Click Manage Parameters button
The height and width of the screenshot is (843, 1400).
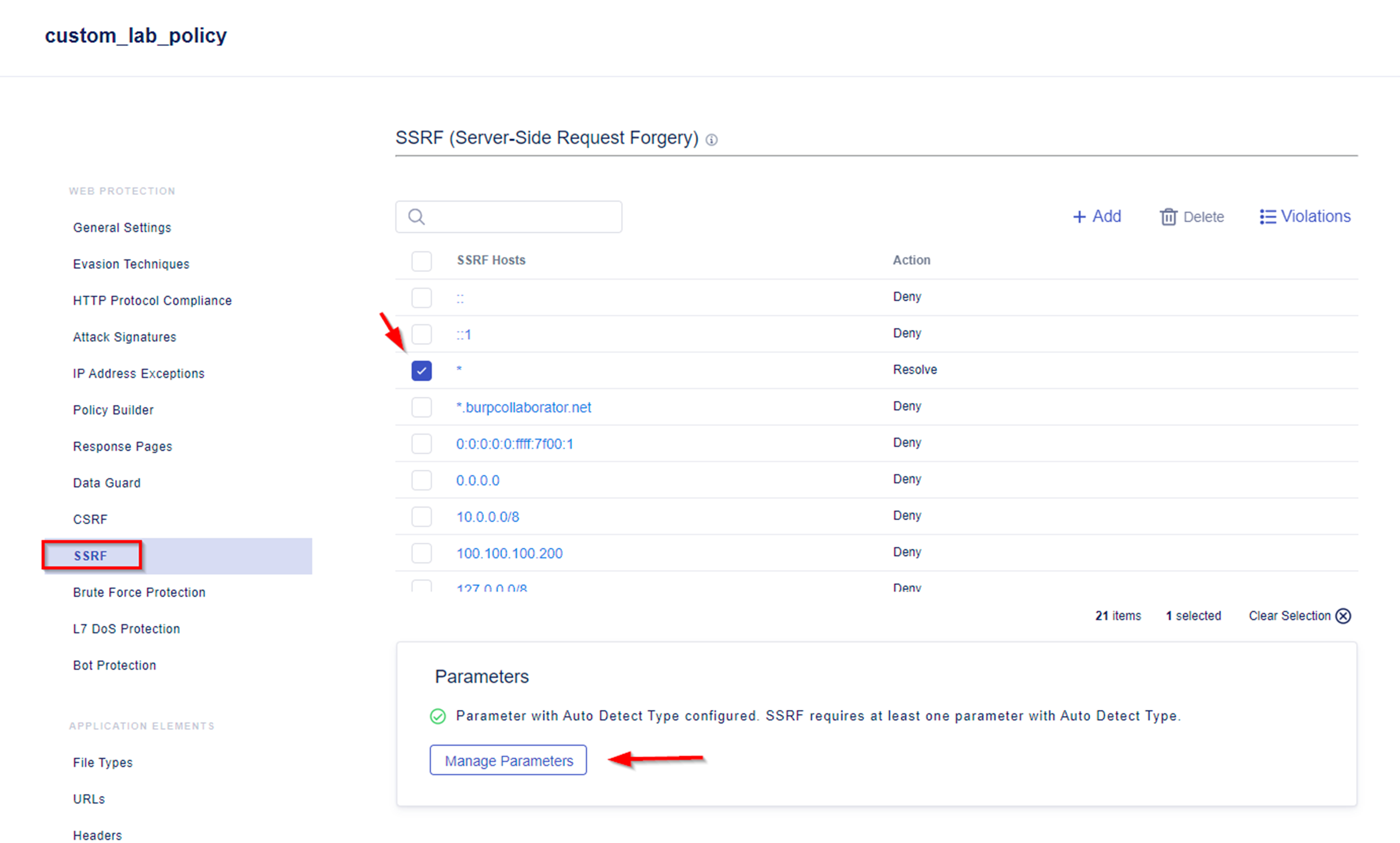(x=509, y=760)
